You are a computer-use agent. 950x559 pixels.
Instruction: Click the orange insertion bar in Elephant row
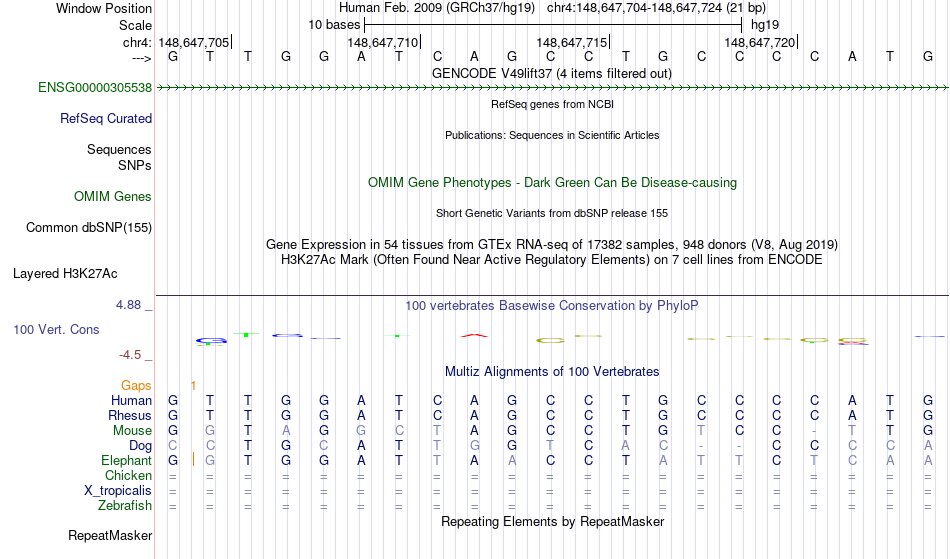pos(193,459)
